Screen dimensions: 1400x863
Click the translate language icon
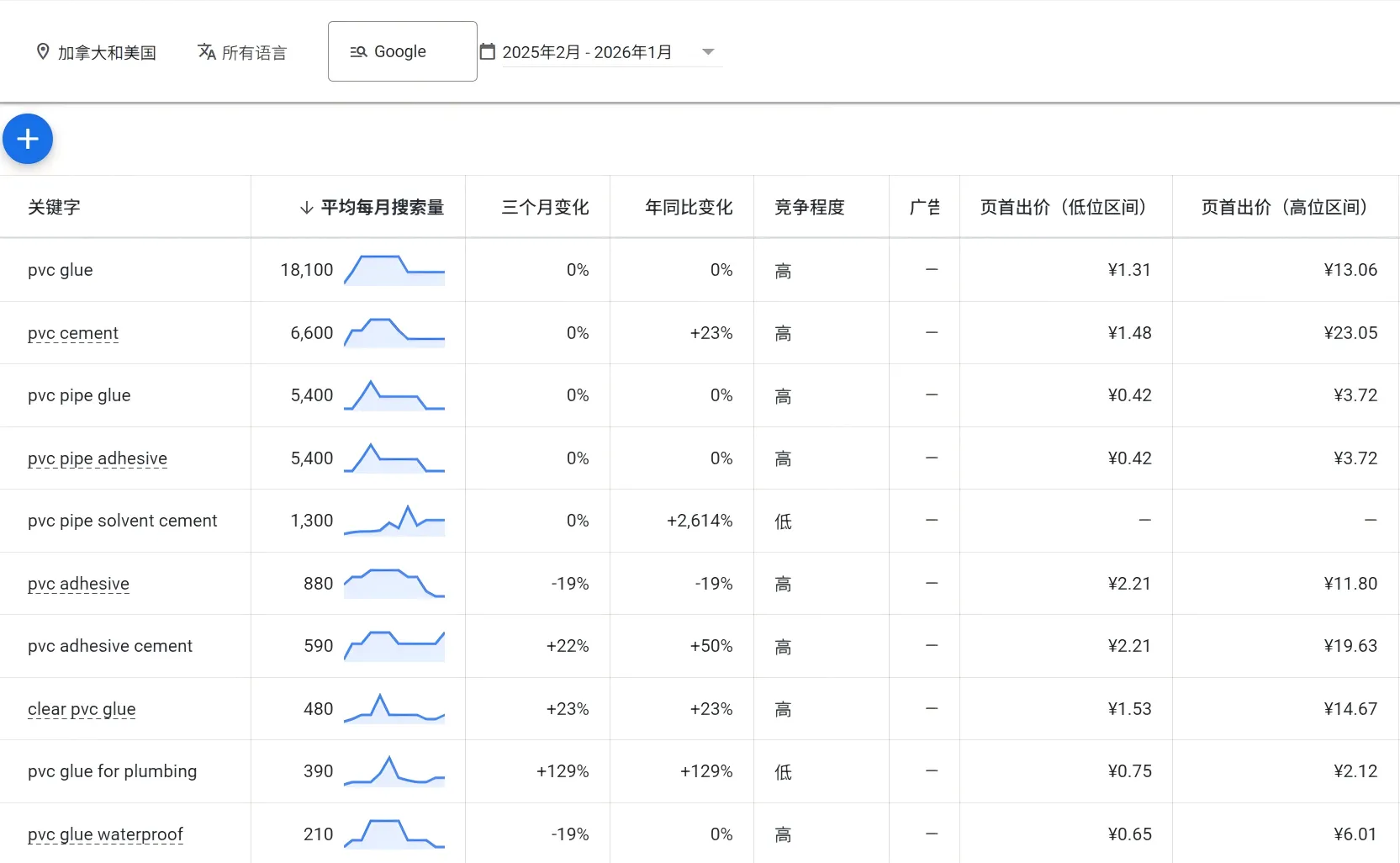pos(207,52)
